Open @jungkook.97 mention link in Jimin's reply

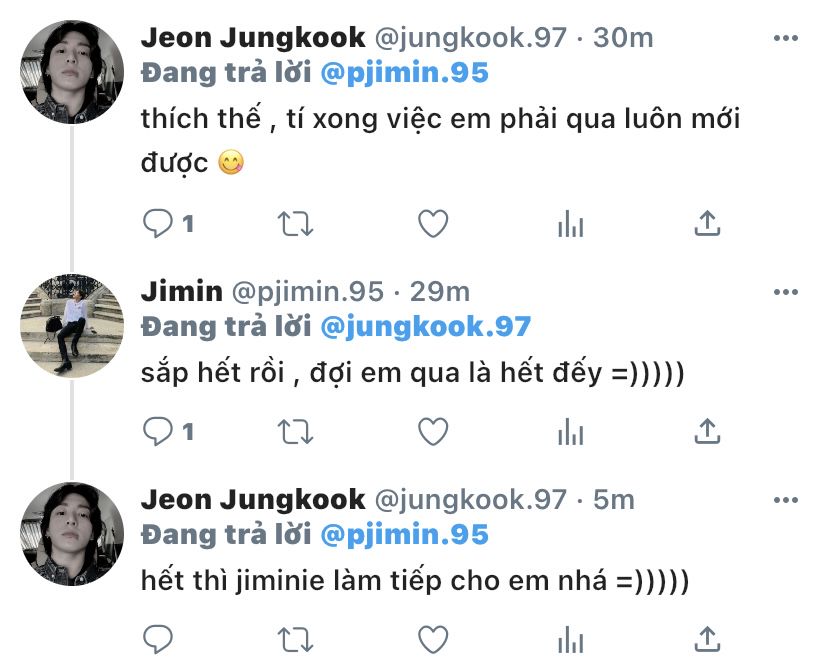pos(425,327)
